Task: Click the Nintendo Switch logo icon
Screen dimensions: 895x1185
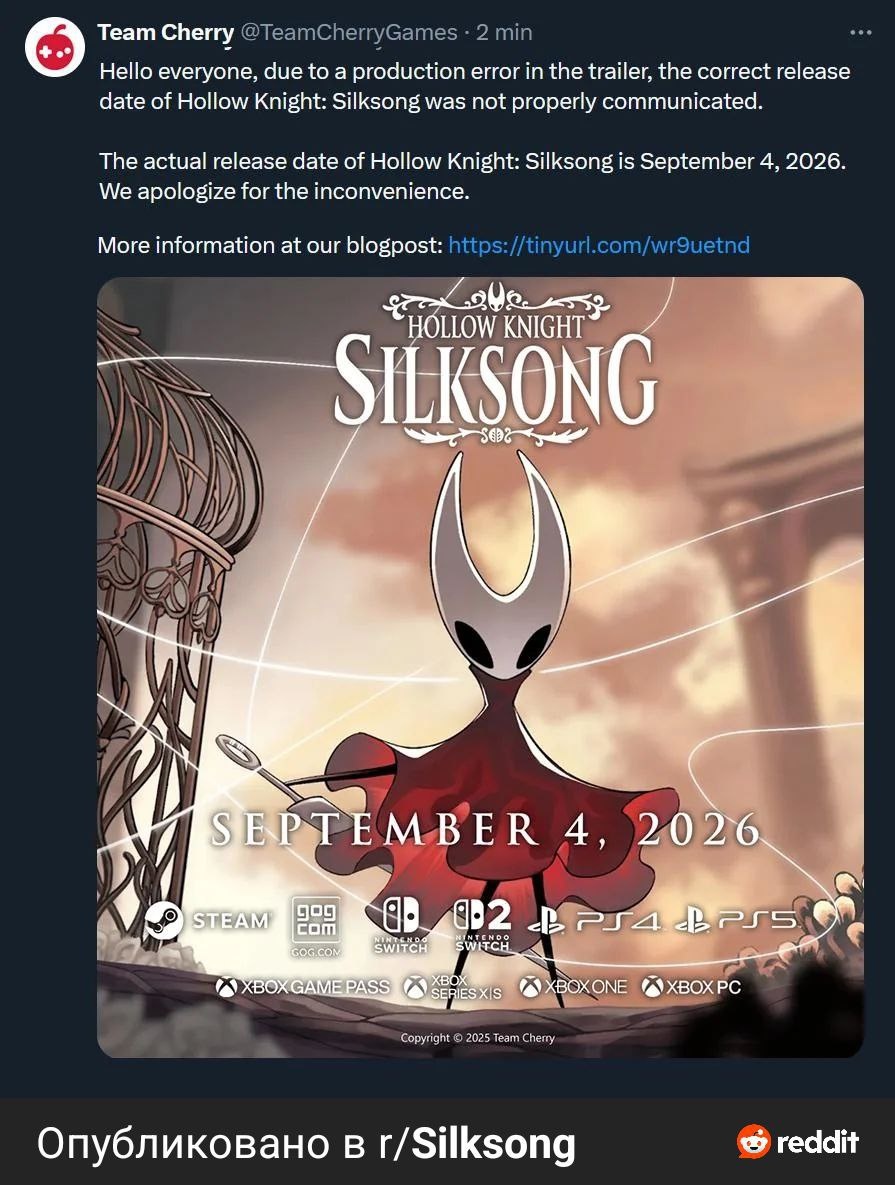Action: click(401, 925)
